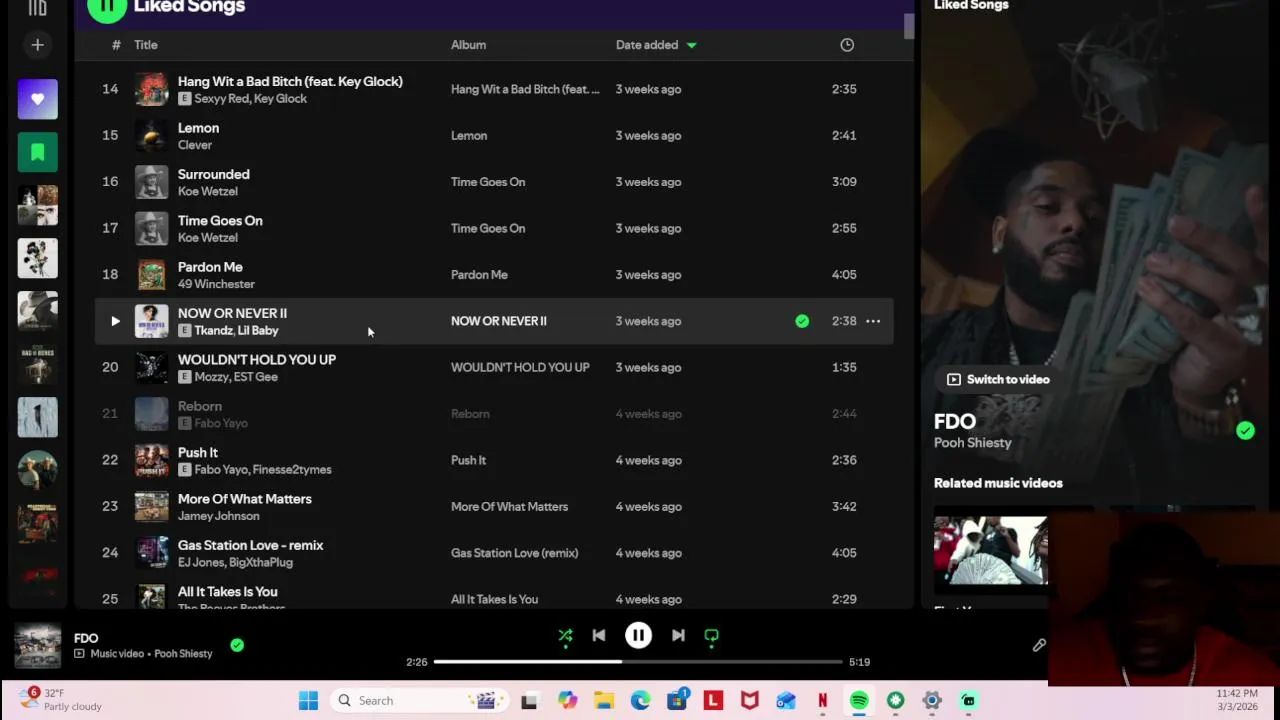Open McAfee icon in taskbar
The image size is (1280, 720).
tap(750, 701)
